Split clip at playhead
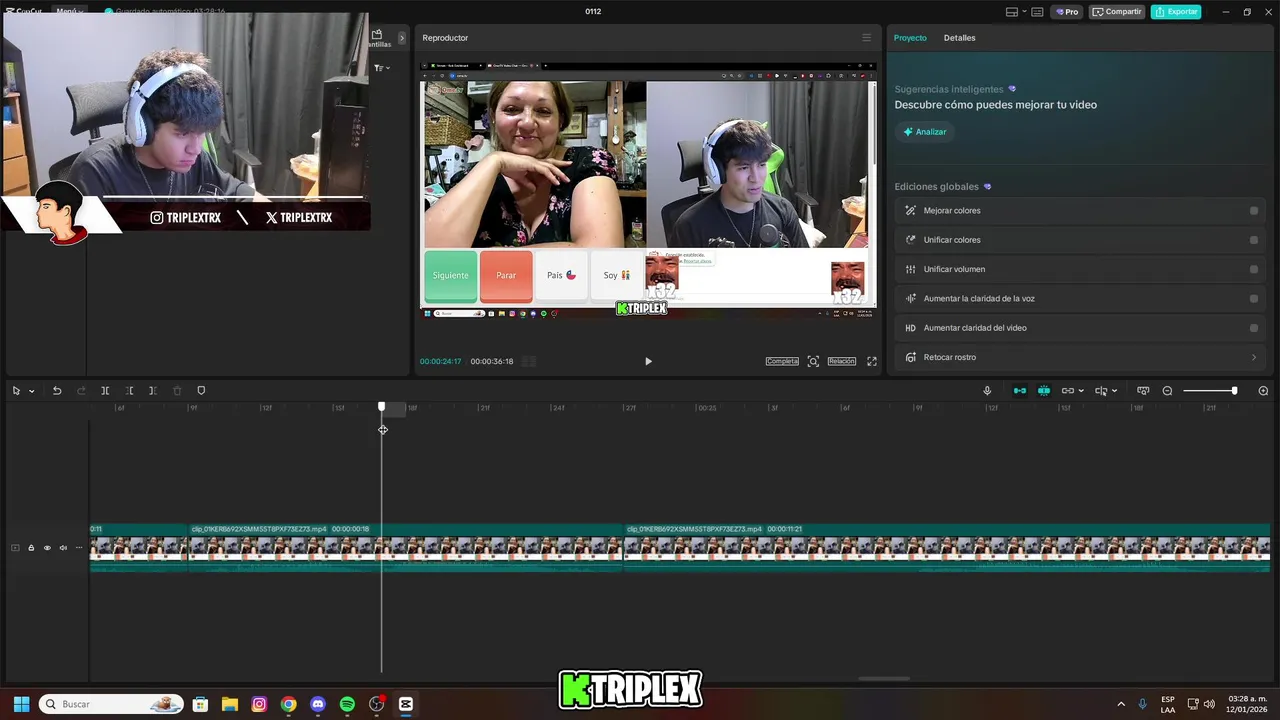1280x720 pixels. click(105, 391)
